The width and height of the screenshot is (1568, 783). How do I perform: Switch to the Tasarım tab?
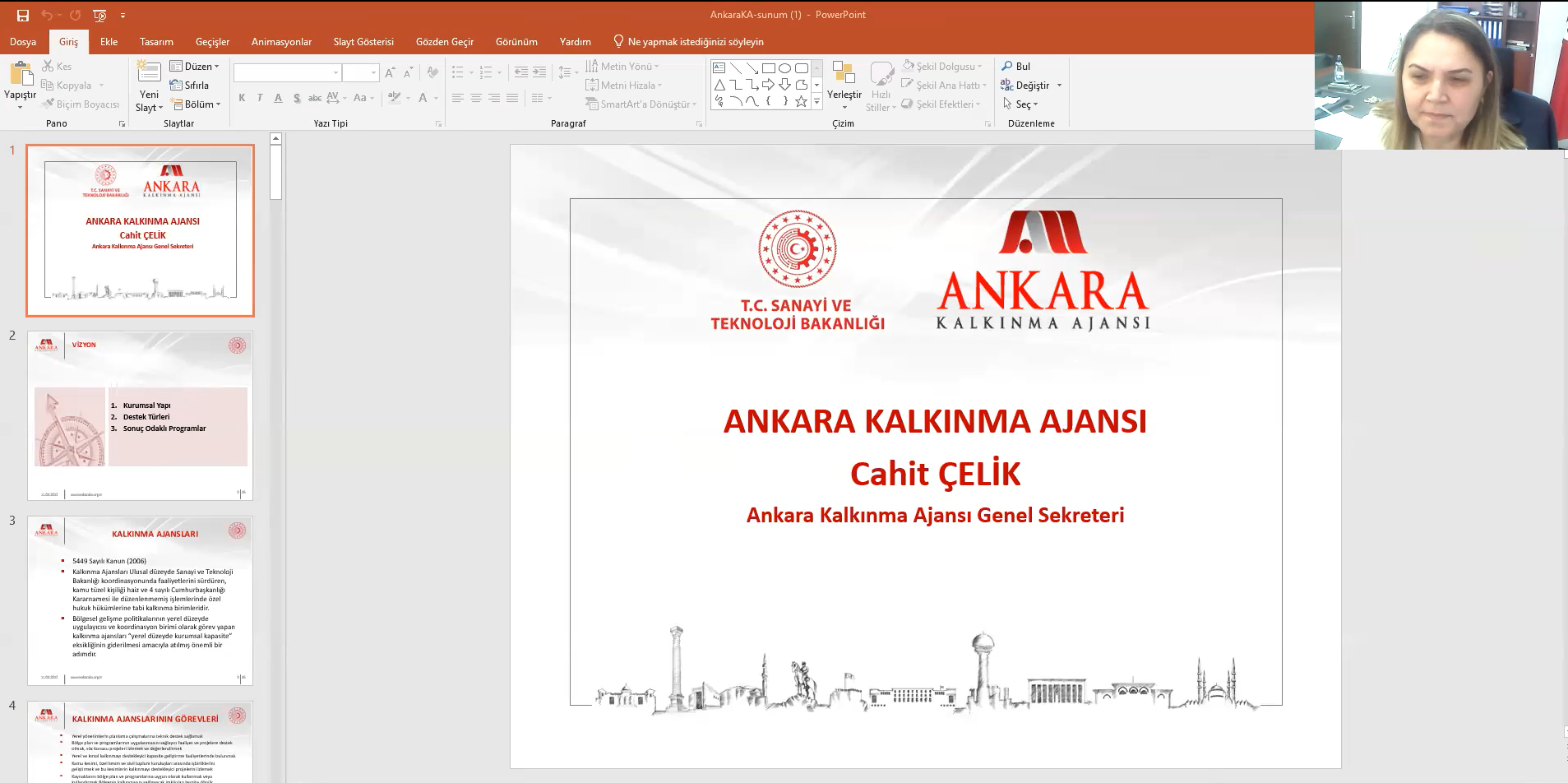[156, 42]
